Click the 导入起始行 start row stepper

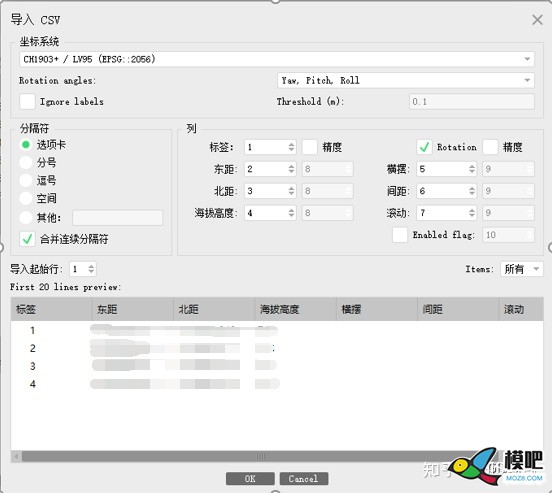pyautogui.click(x=83, y=269)
